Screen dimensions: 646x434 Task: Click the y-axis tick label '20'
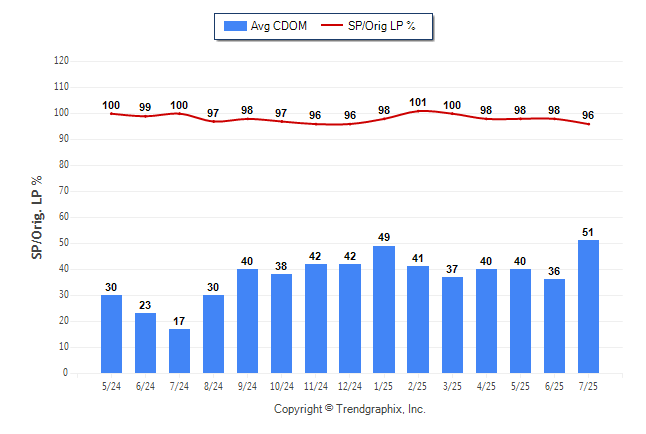pyautogui.click(x=64, y=321)
